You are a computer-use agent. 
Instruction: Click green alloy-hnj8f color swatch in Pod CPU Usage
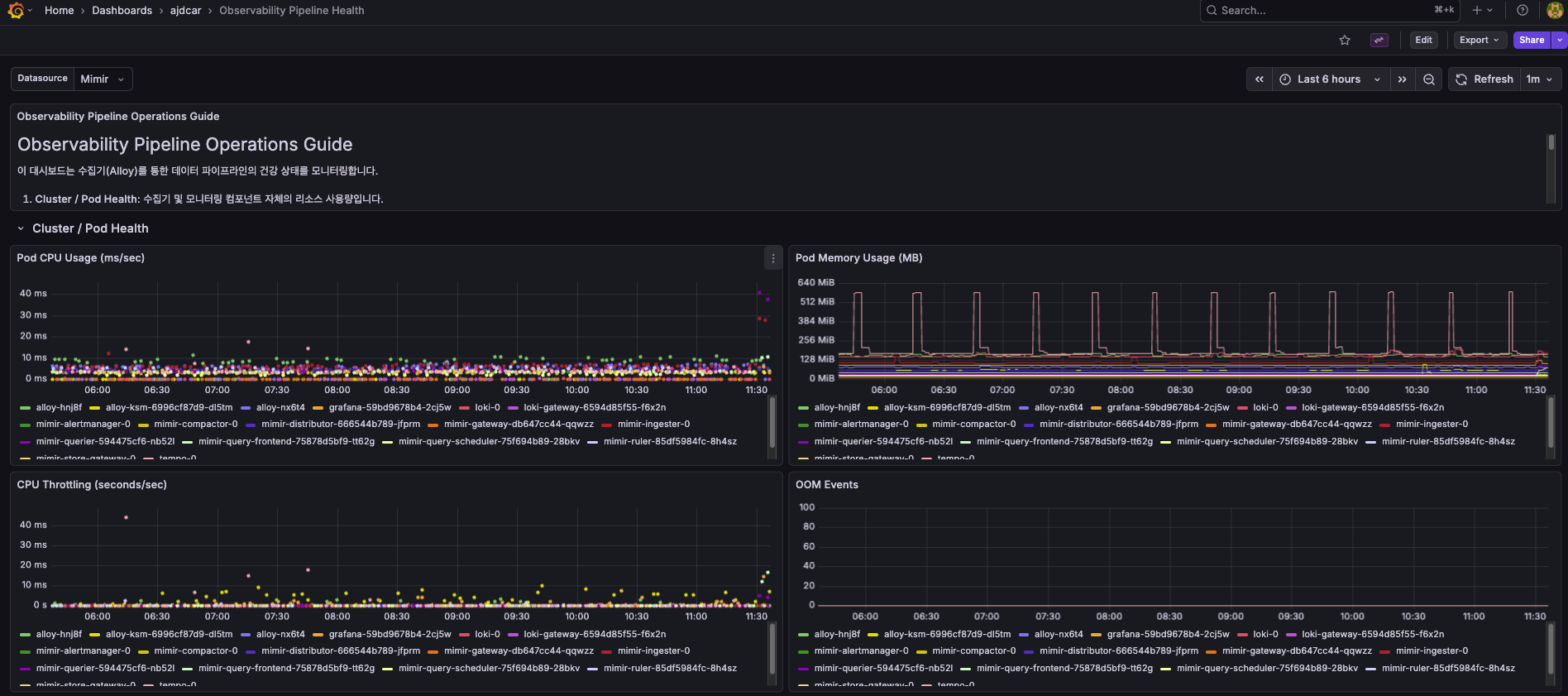tap(26, 407)
